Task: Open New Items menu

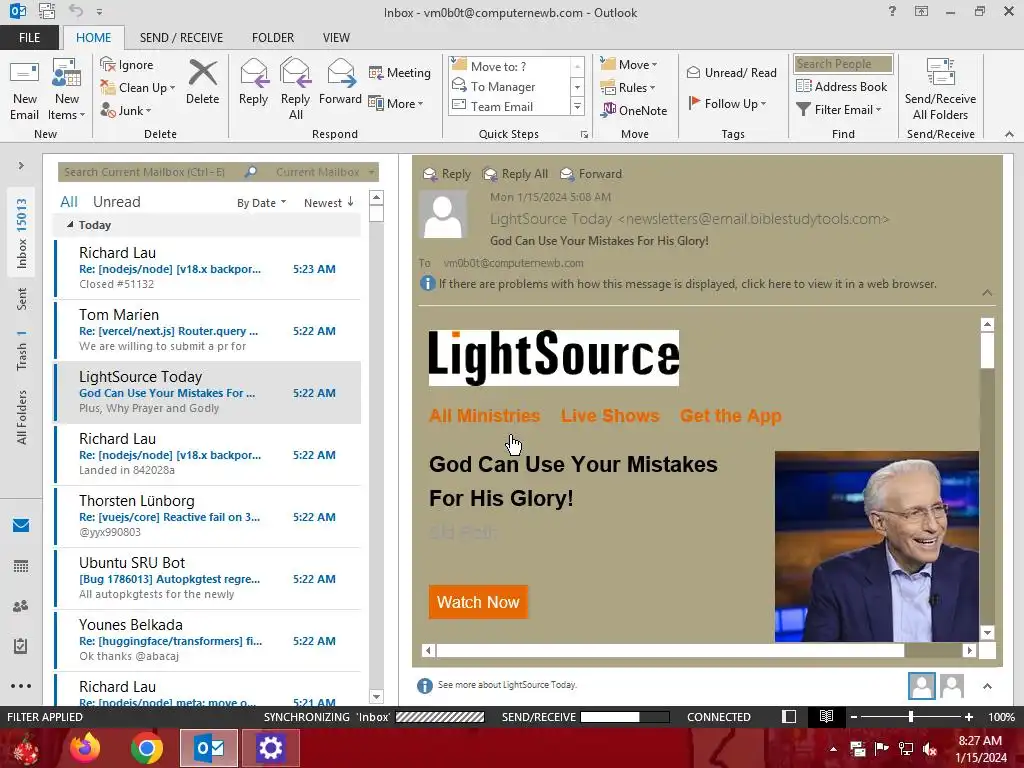Action: (67, 89)
